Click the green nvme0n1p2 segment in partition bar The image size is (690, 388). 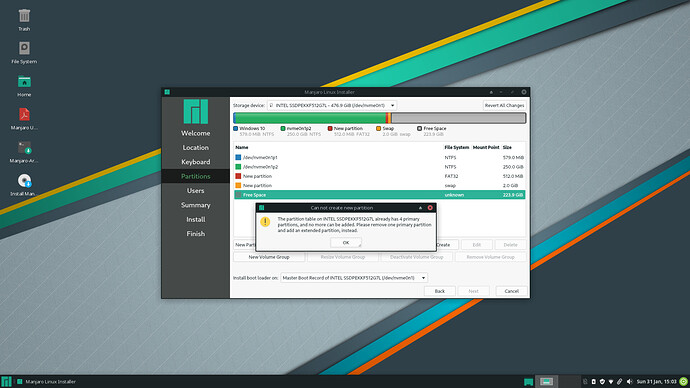click(311, 118)
